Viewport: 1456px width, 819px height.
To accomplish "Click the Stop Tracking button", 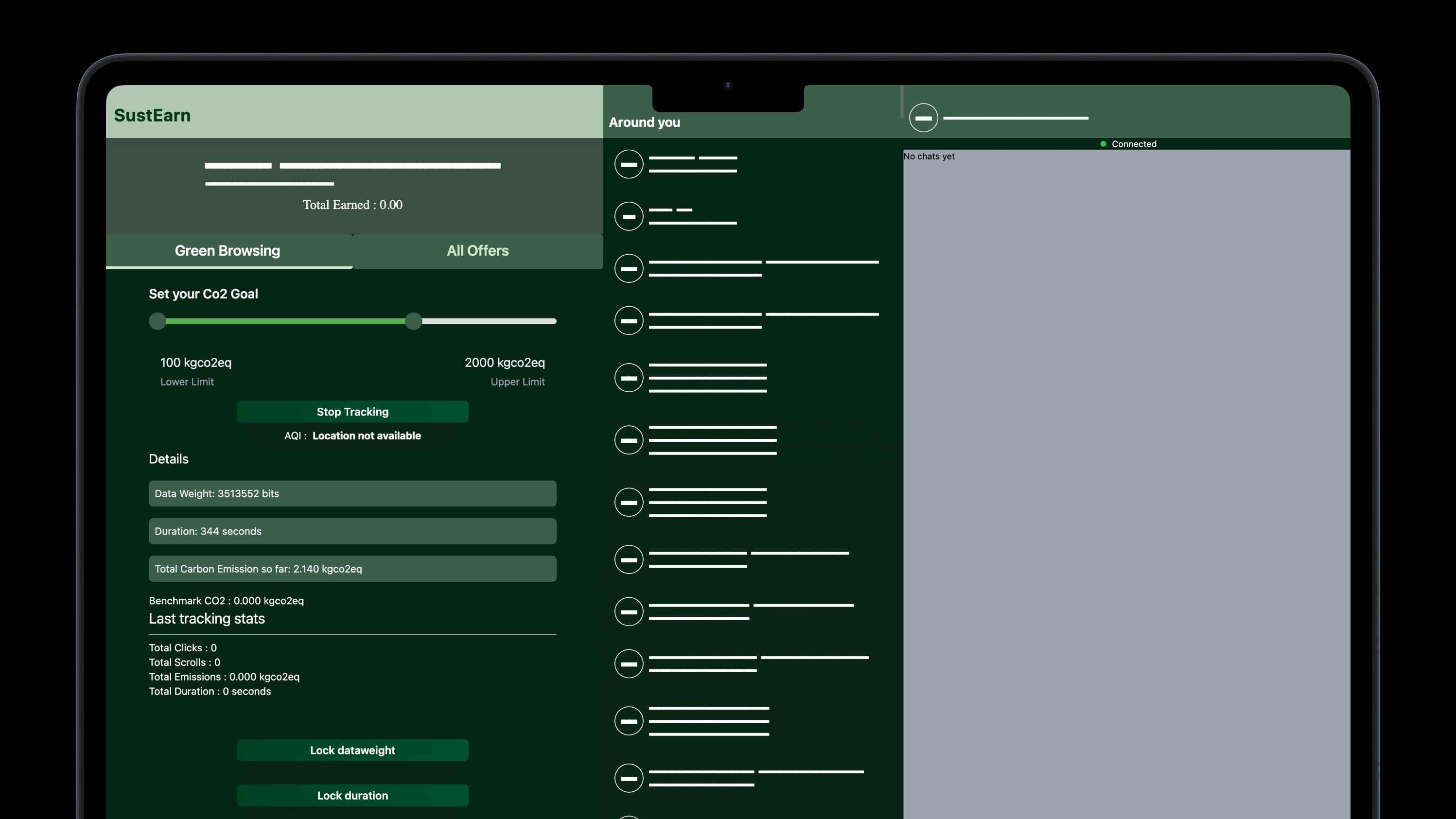I will [352, 412].
